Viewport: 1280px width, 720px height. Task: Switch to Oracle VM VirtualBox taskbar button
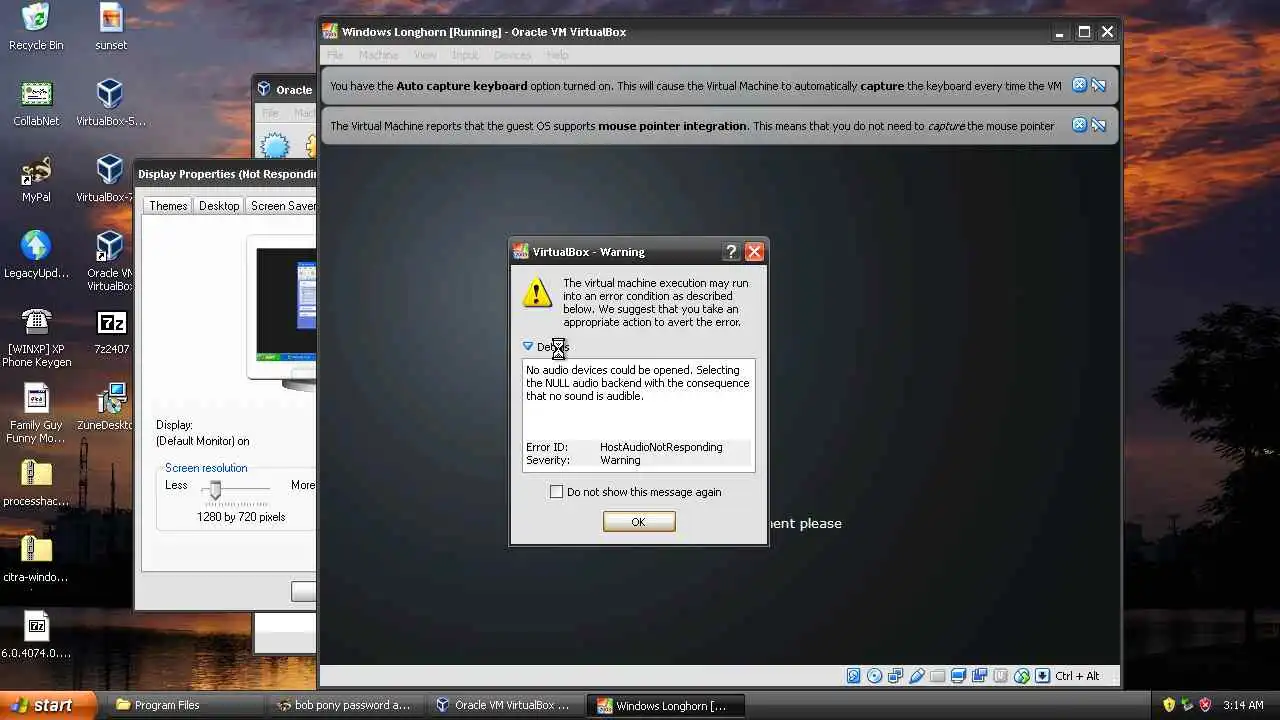coord(507,705)
